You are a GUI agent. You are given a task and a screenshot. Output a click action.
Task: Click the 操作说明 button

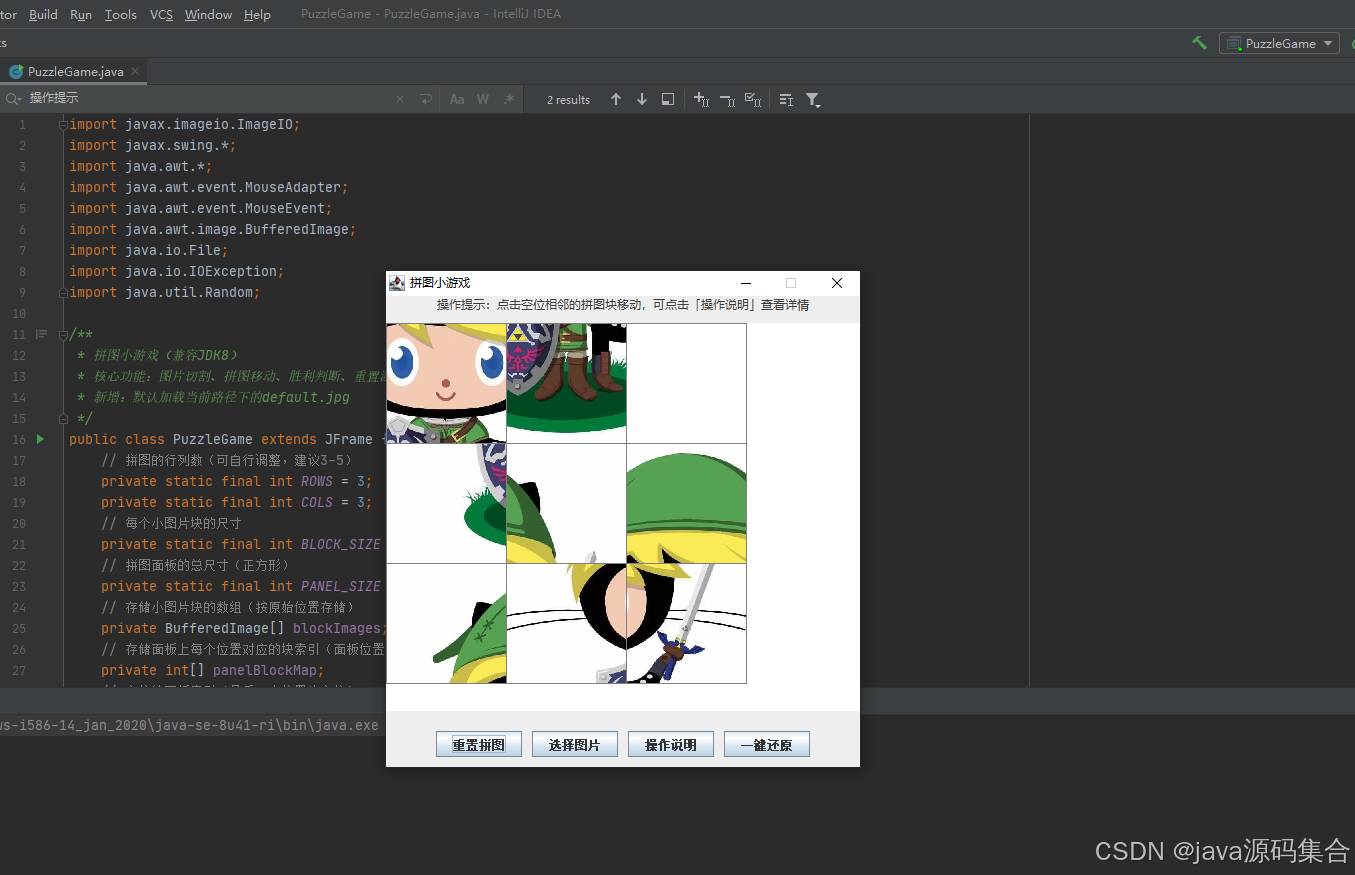[x=671, y=745]
